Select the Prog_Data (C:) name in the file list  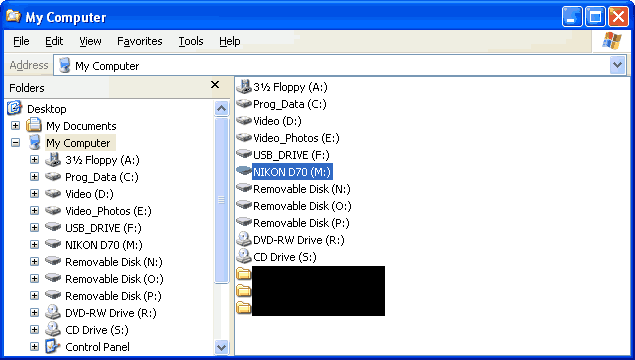click(290, 104)
